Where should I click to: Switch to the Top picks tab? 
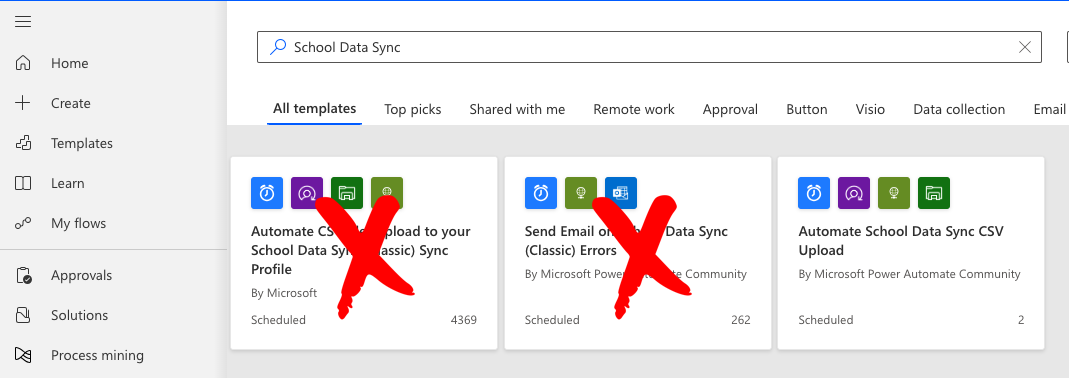coord(412,109)
